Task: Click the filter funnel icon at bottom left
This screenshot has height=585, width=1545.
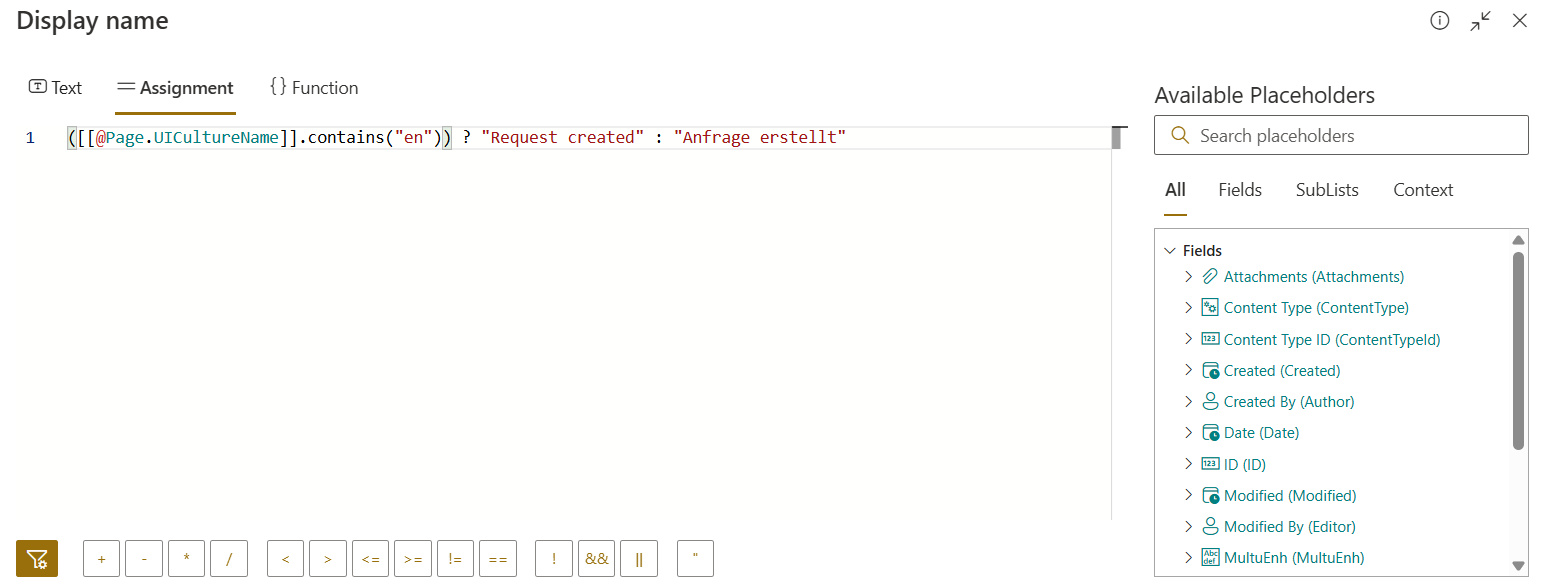Action: click(x=36, y=558)
